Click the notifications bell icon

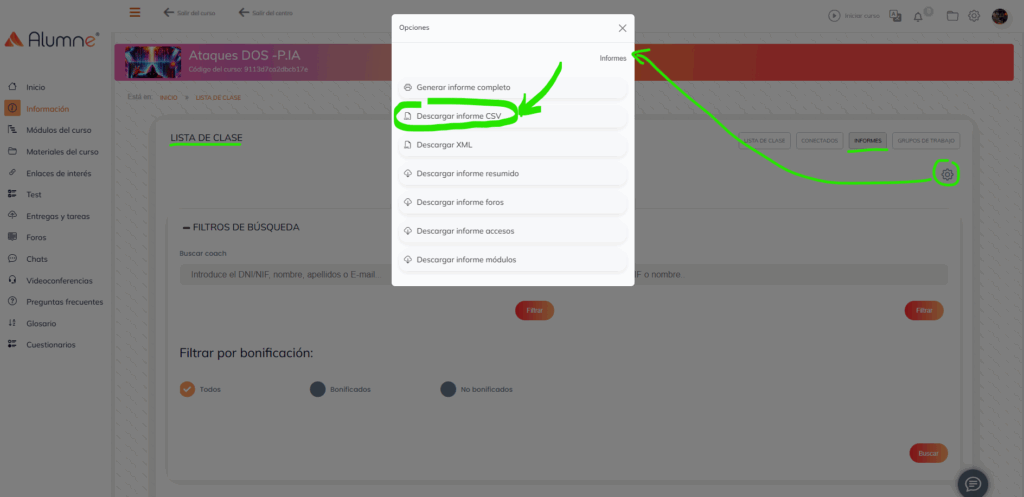click(x=918, y=16)
